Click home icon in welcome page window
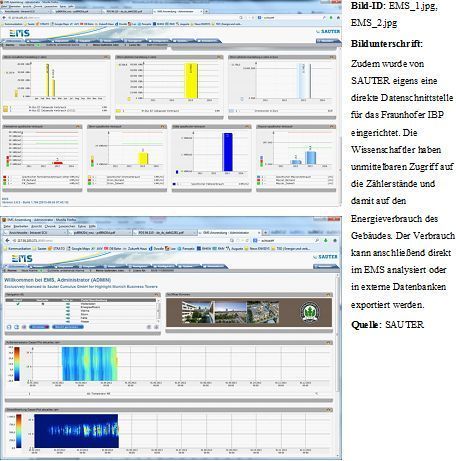456x461 pixels. pyautogui.click(x=335, y=240)
